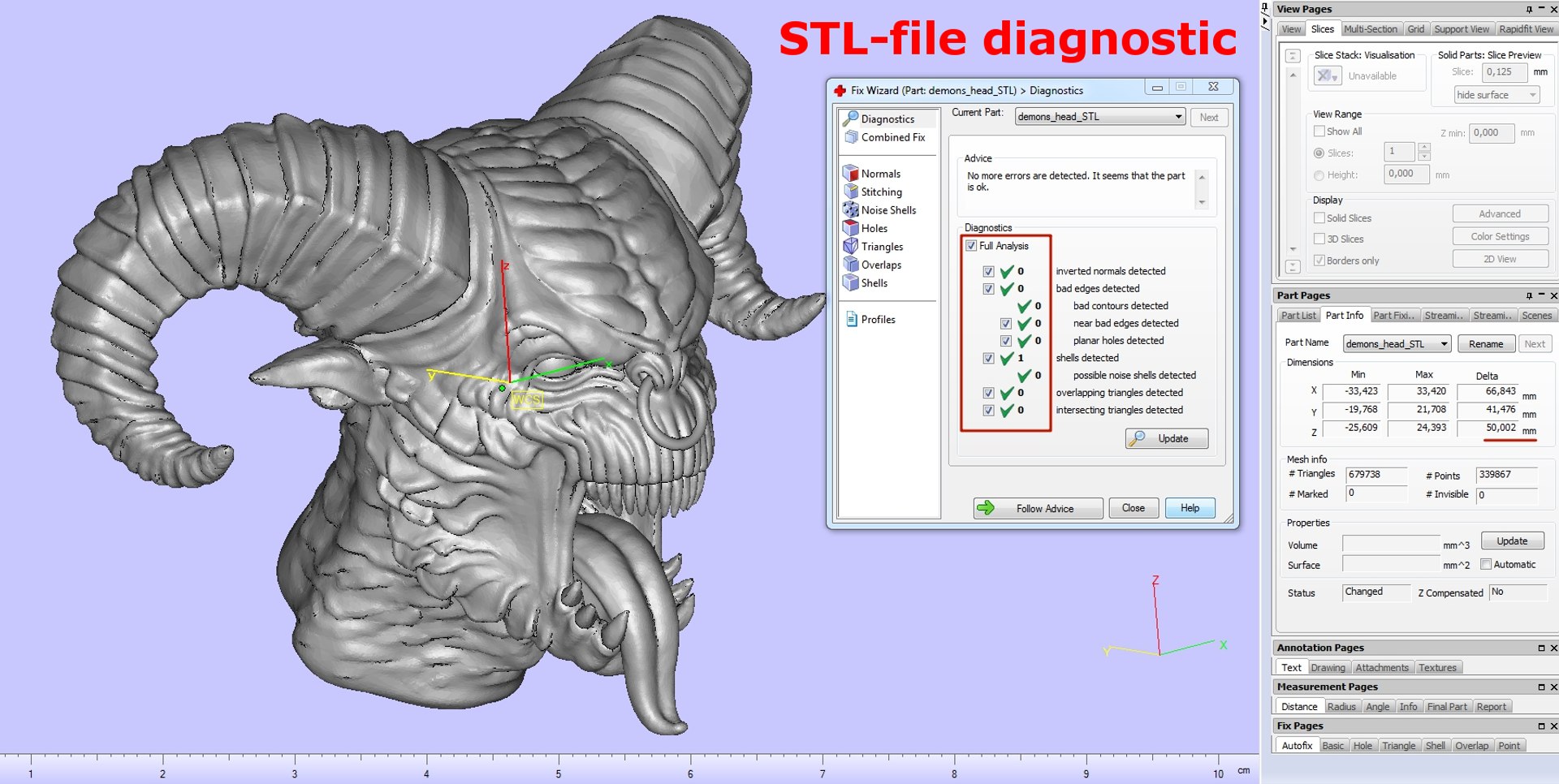Toggle near bad edges detection checkbox
The height and width of the screenshot is (784, 1559).
(1005, 323)
